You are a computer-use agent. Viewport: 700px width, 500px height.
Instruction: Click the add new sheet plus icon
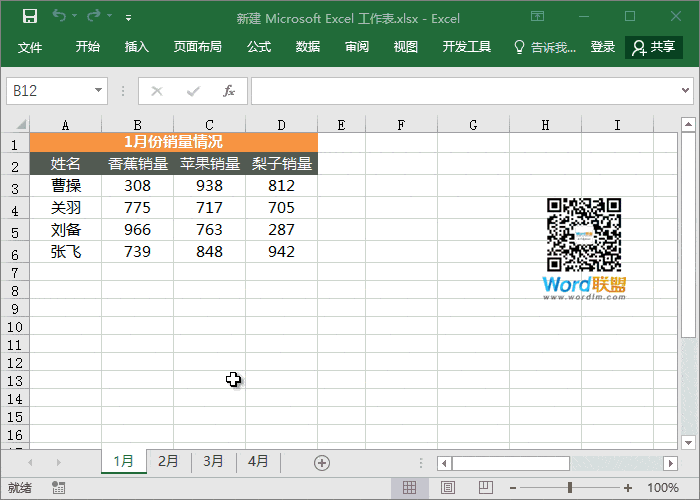322,462
